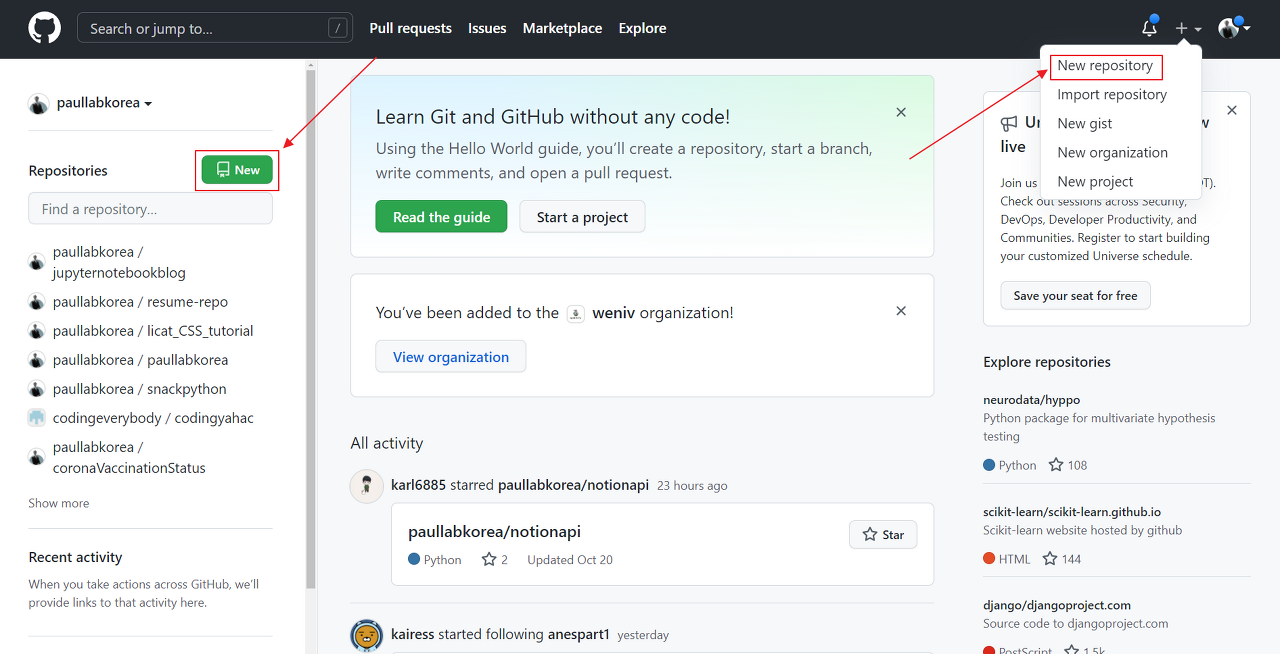Image resolution: width=1280 pixels, height=654 pixels.
Task: Select New repository from dropdown menu
Action: coord(1105,66)
